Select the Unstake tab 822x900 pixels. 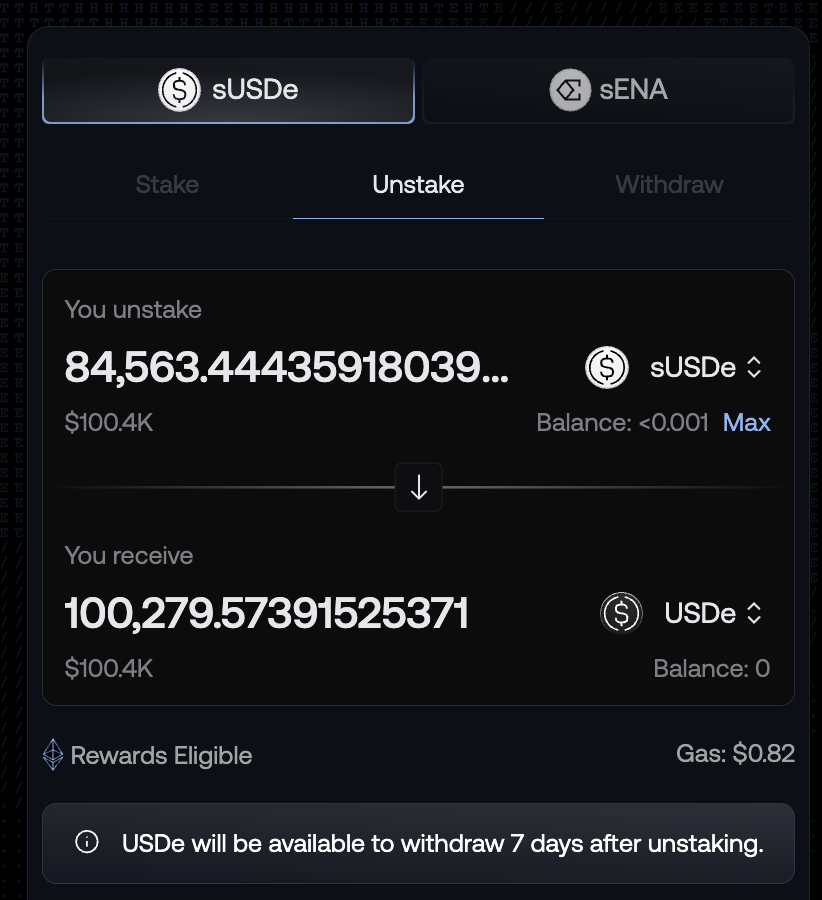418,185
